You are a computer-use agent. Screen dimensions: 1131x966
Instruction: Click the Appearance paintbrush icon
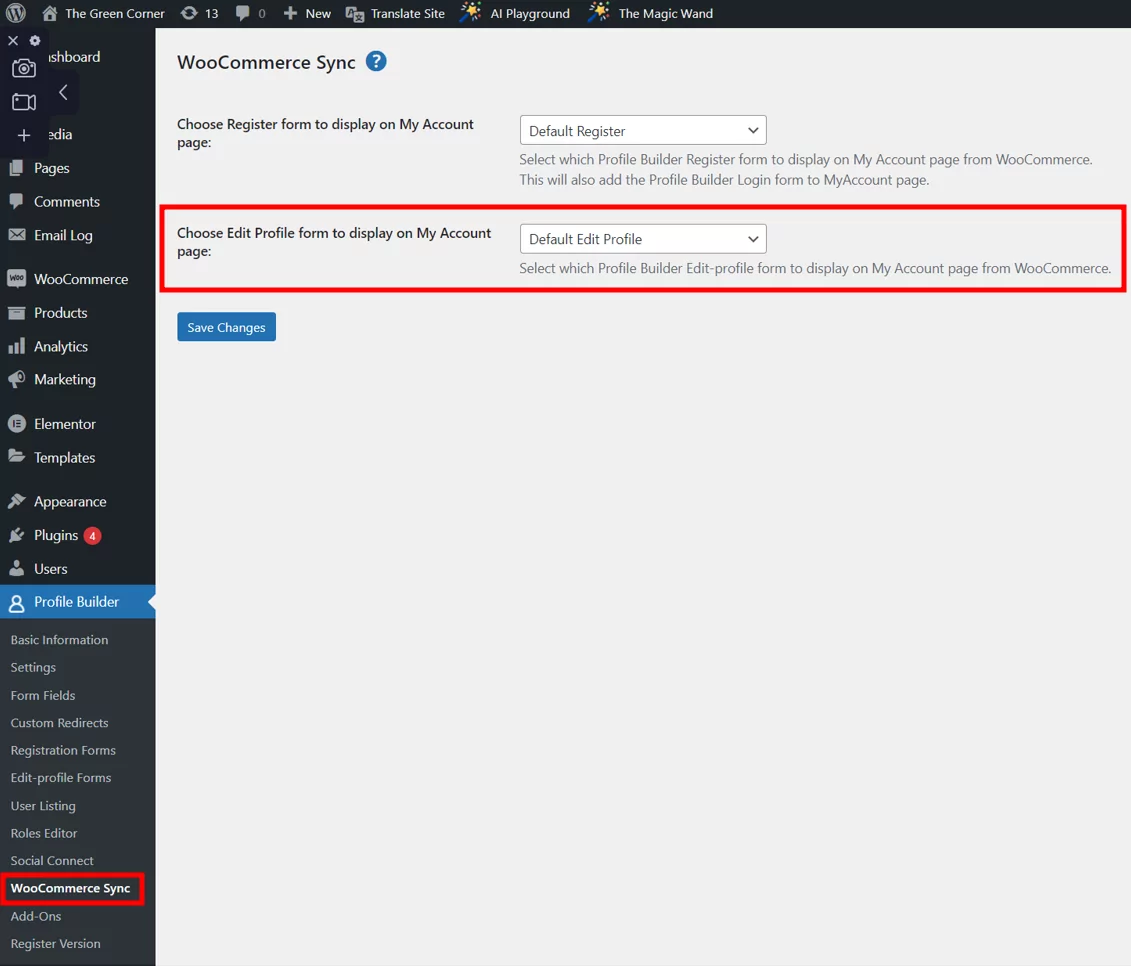pos(16,501)
